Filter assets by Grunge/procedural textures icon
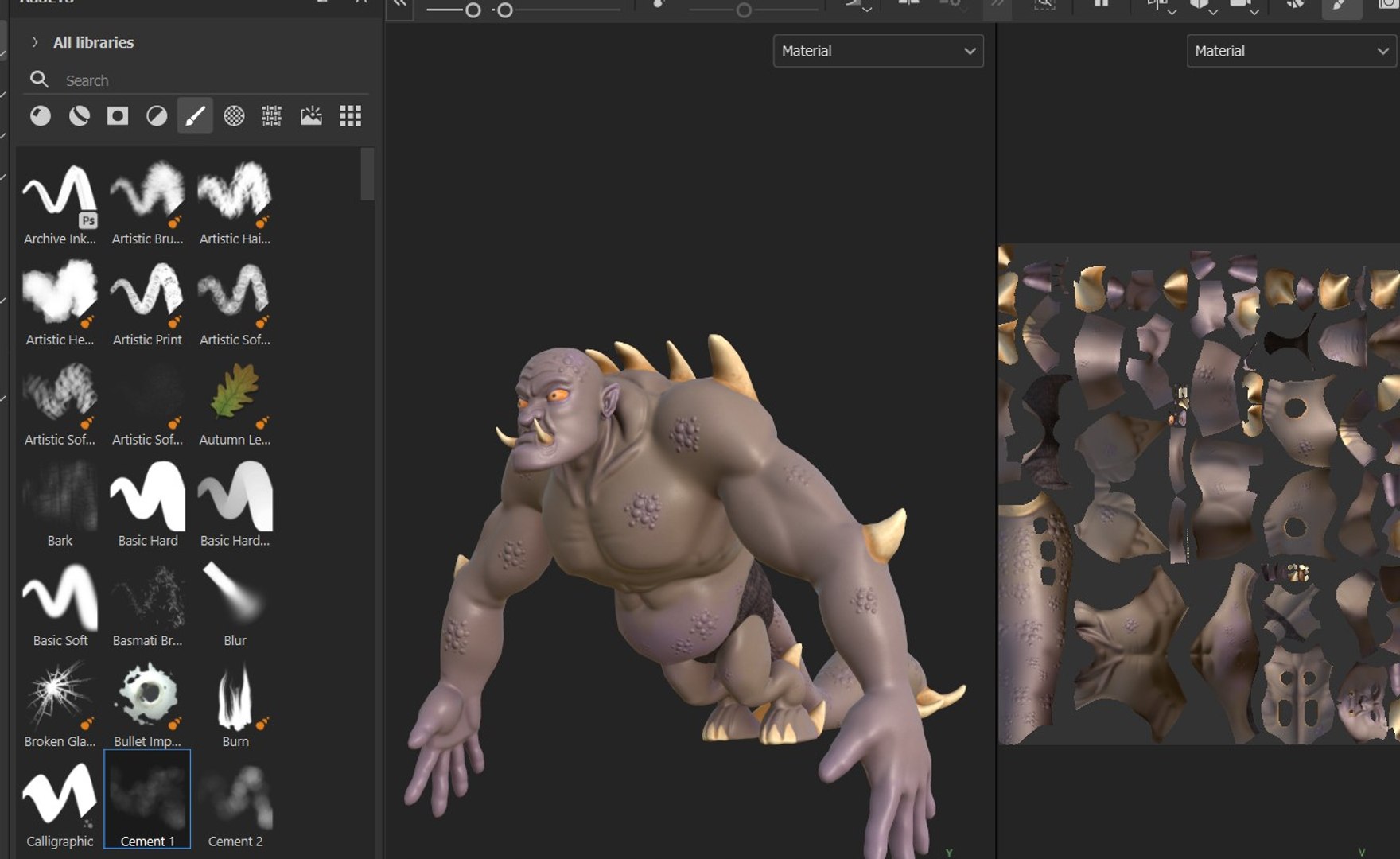This screenshot has width=1400, height=859. tap(272, 116)
